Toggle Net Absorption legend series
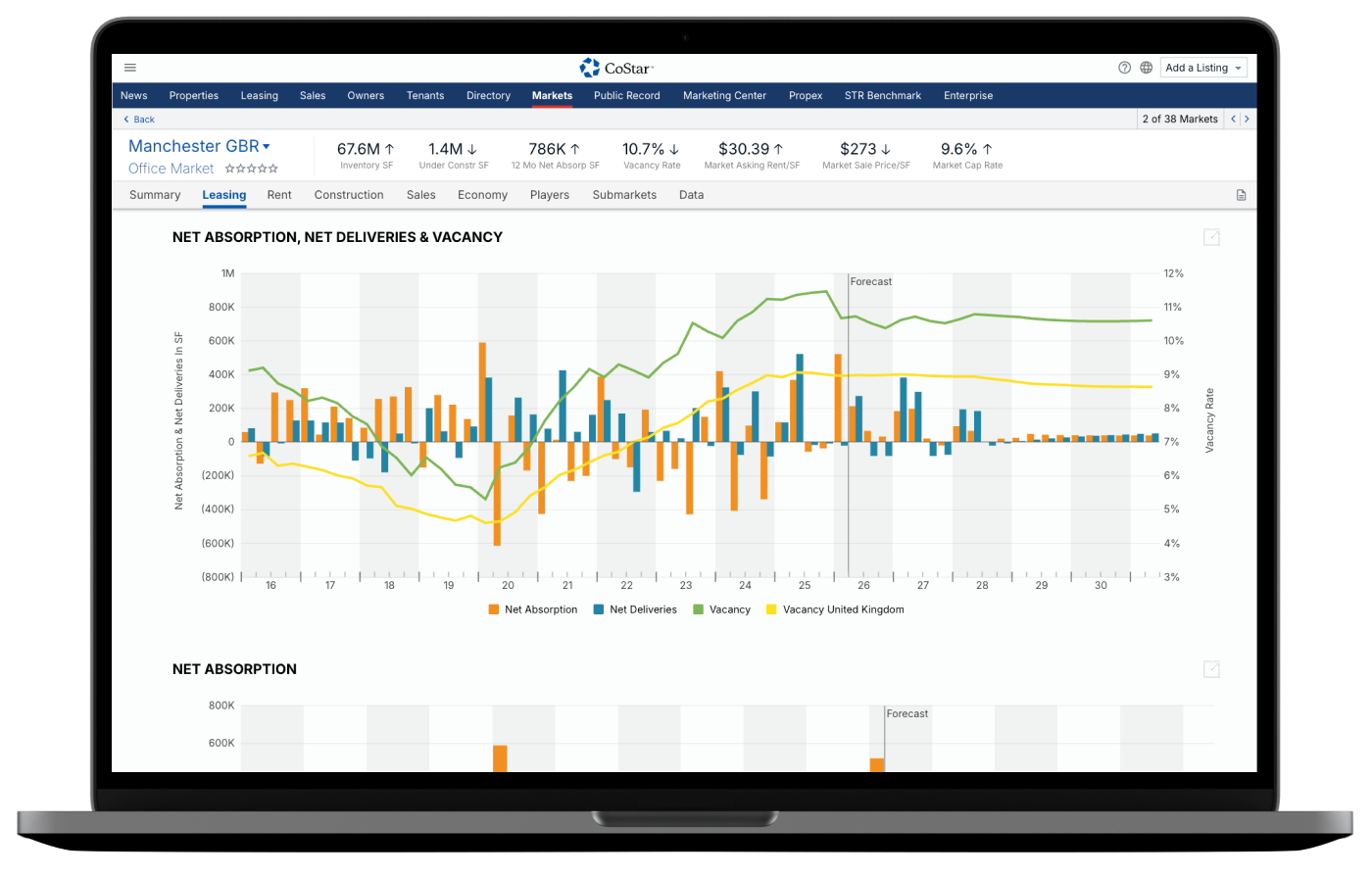1372x876 pixels. click(x=532, y=609)
